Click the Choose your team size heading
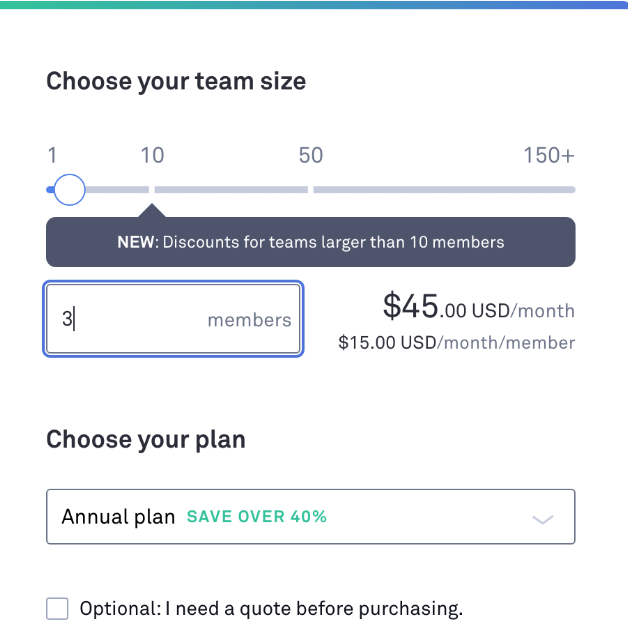 tap(176, 82)
